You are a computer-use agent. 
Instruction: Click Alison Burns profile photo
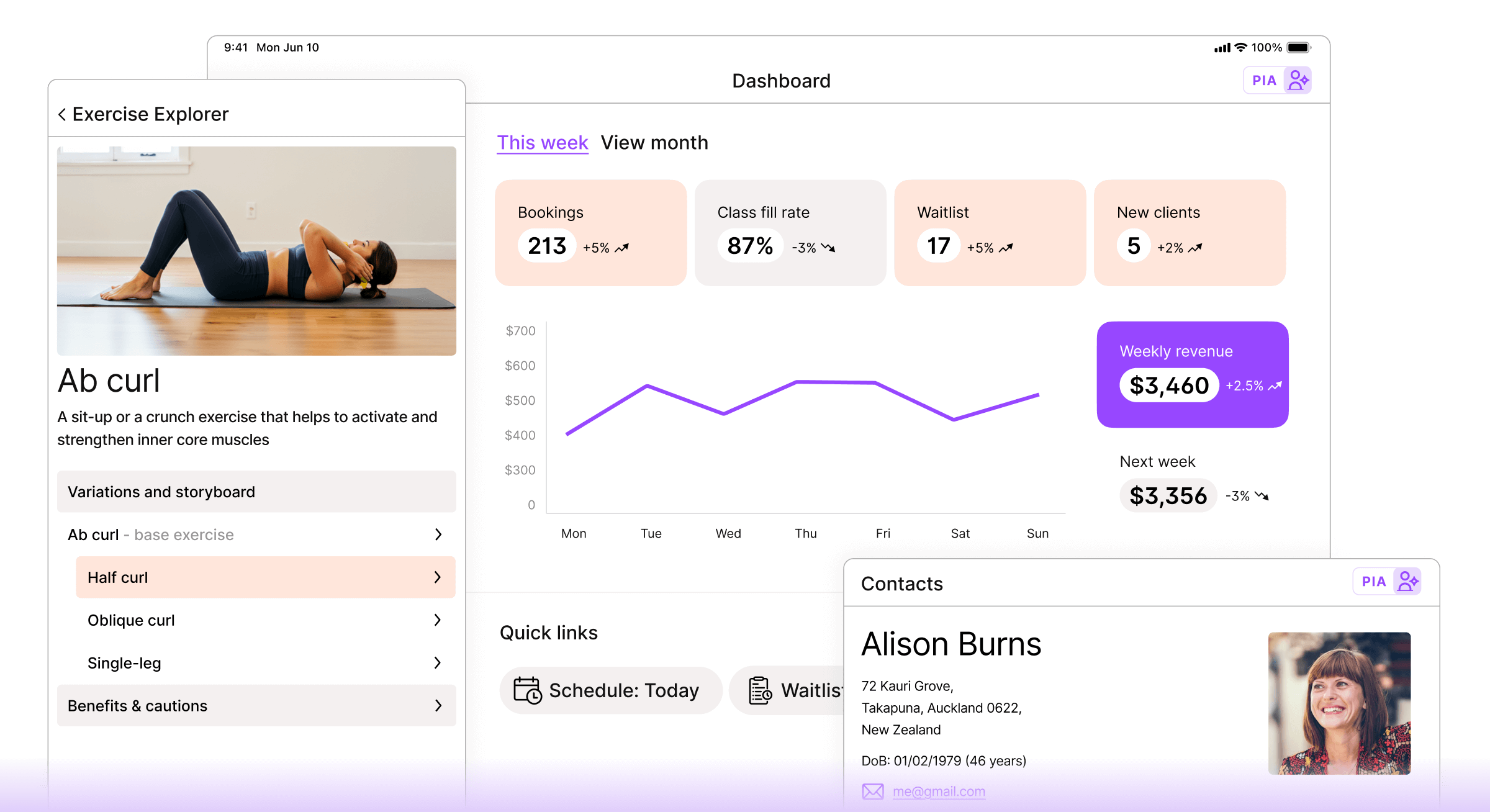pyautogui.click(x=1339, y=703)
